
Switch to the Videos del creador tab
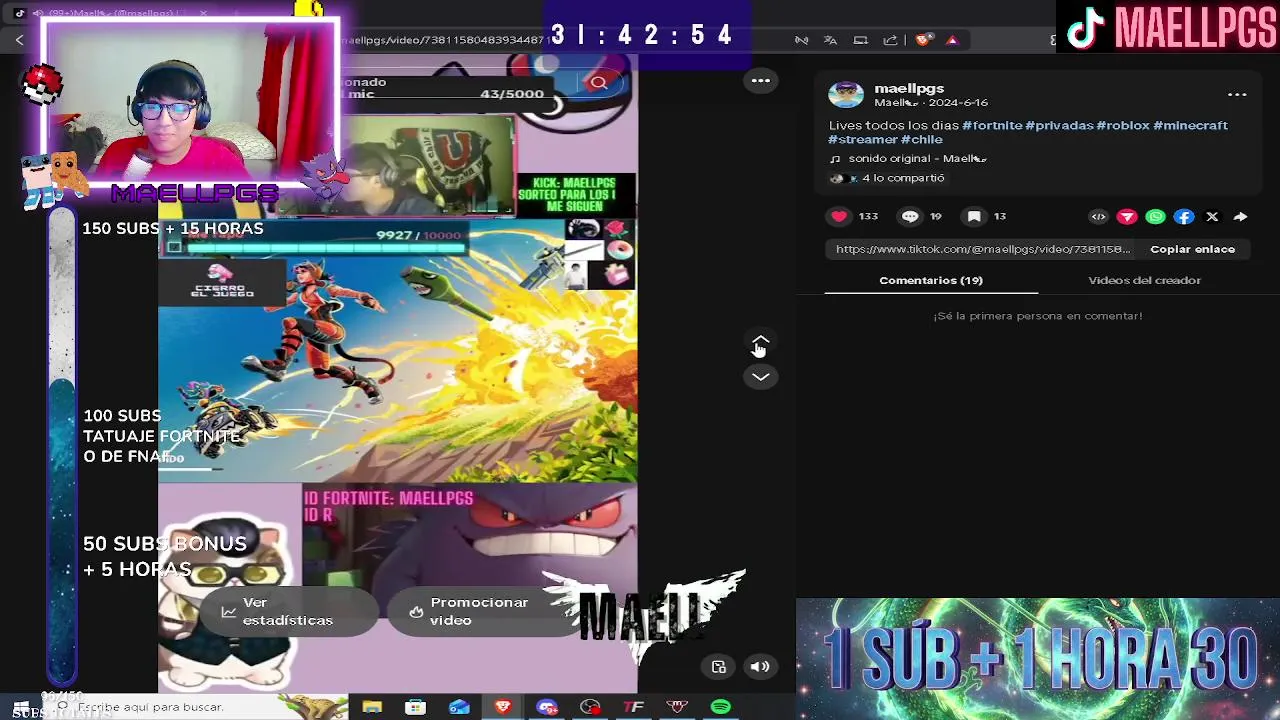1144,281
